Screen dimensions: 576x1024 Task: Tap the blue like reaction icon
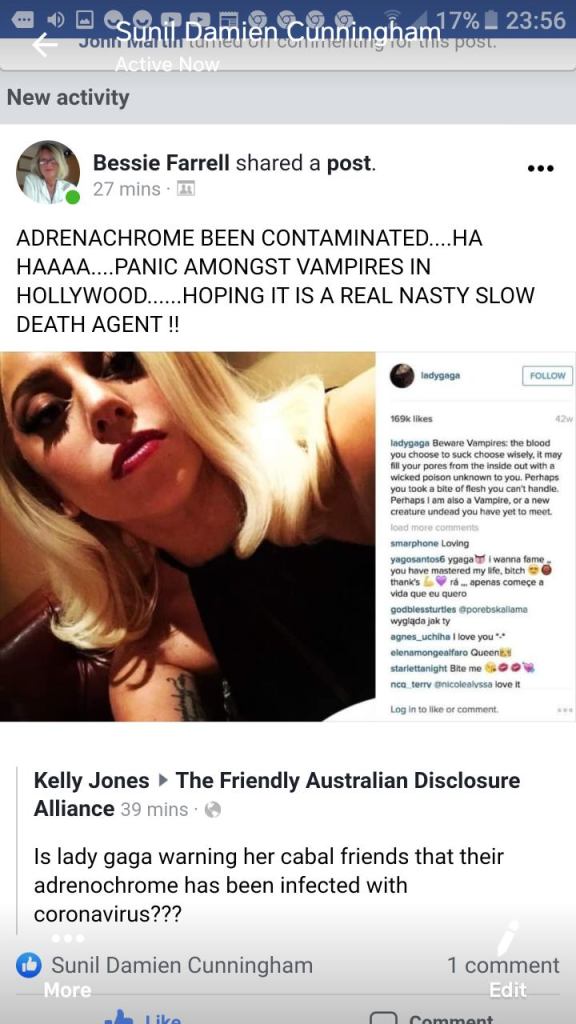(29, 965)
